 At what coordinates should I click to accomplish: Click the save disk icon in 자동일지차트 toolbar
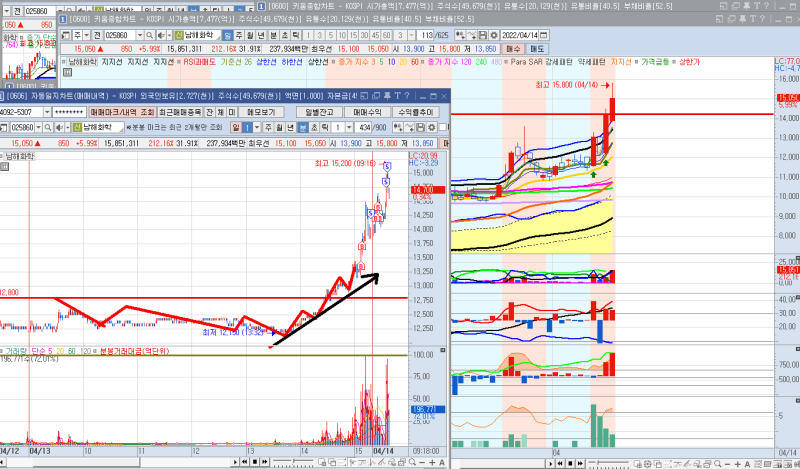pos(421,127)
